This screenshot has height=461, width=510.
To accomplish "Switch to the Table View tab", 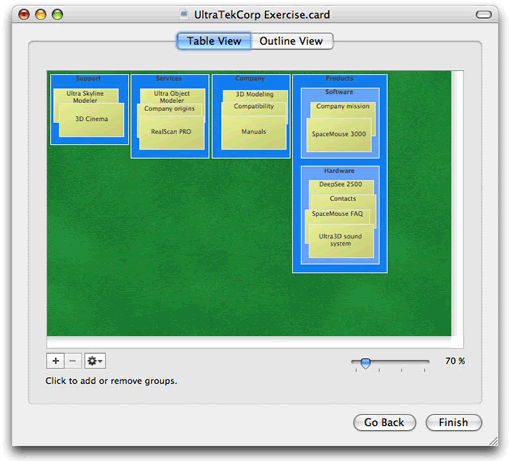I will click(214, 41).
